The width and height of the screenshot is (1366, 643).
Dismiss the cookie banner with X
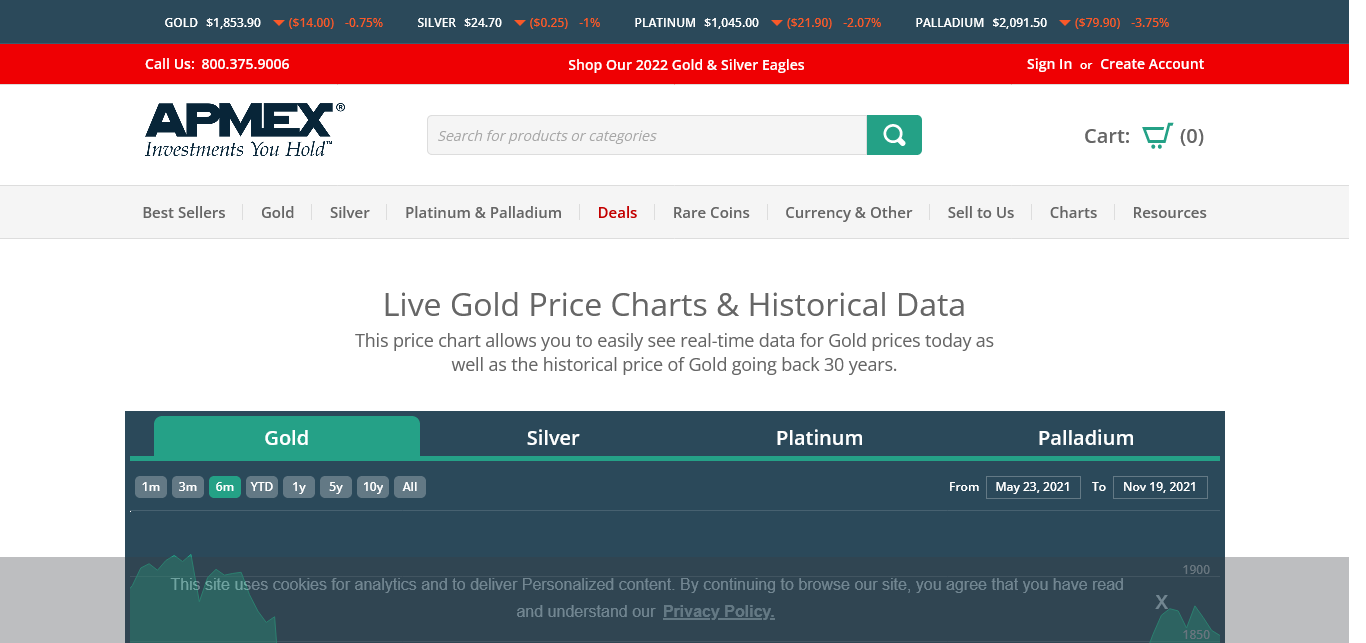tap(1161, 602)
